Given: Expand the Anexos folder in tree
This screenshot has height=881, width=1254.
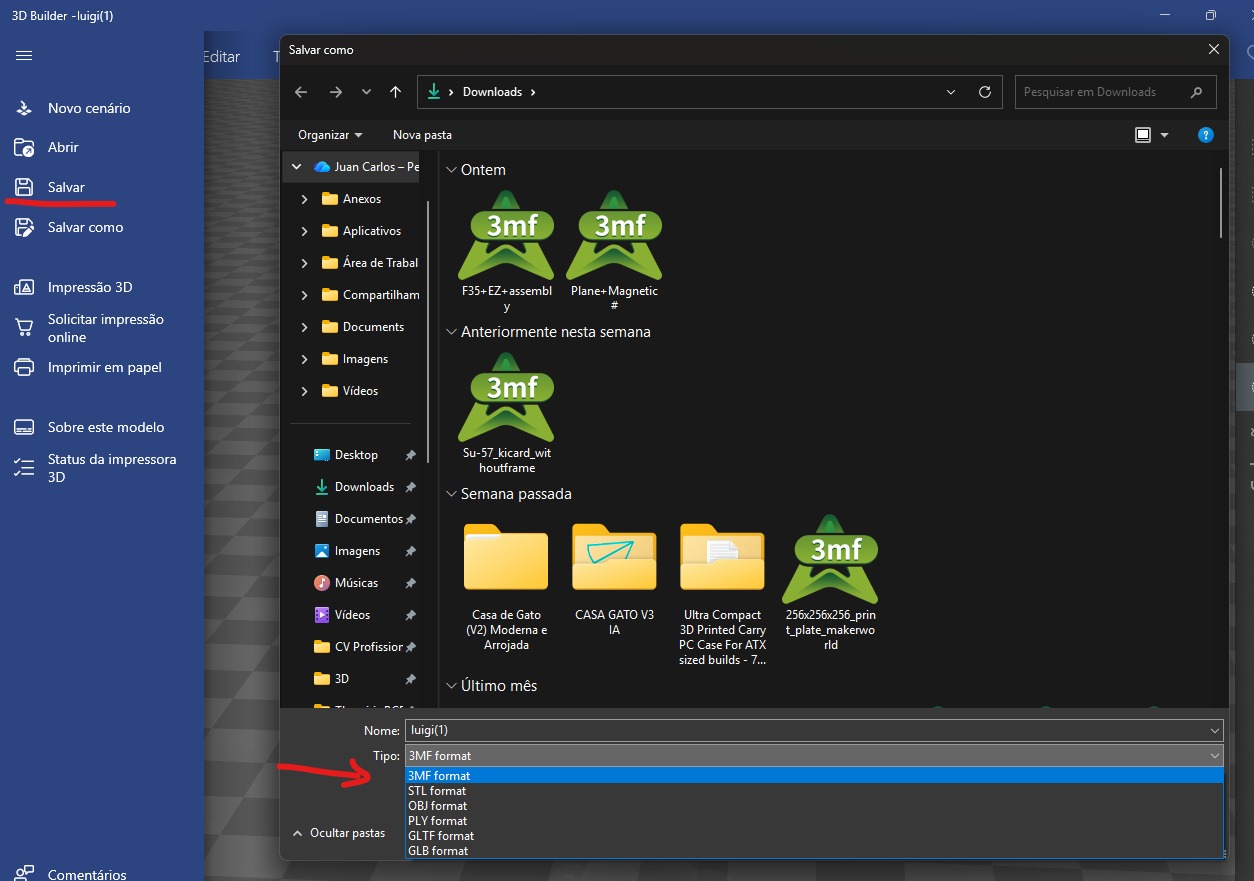Looking at the screenshot, I should click(305, 199).
